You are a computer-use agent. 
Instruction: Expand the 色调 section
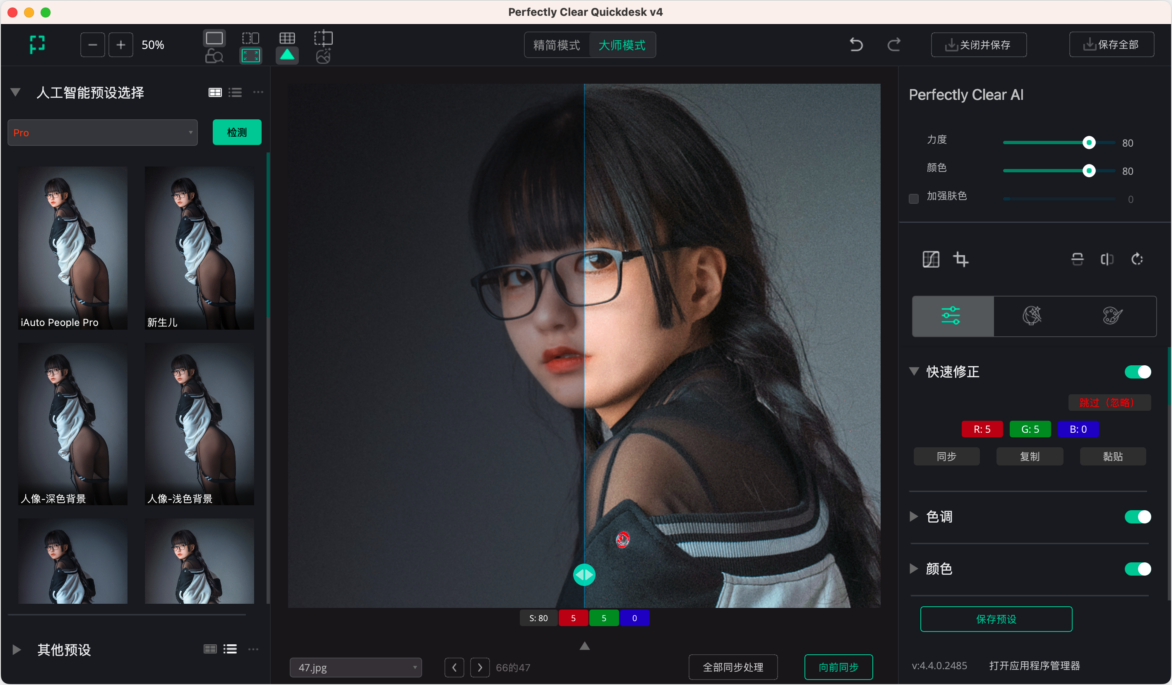[x=913, y=517]
